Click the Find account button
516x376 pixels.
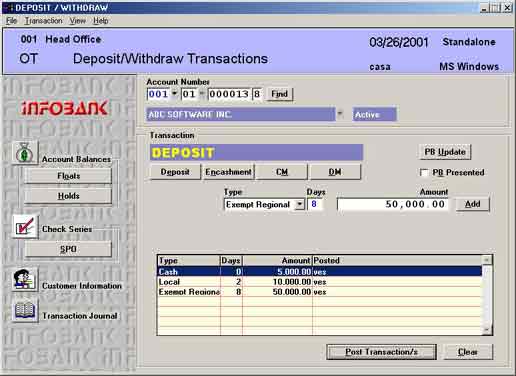pos(279,94)
